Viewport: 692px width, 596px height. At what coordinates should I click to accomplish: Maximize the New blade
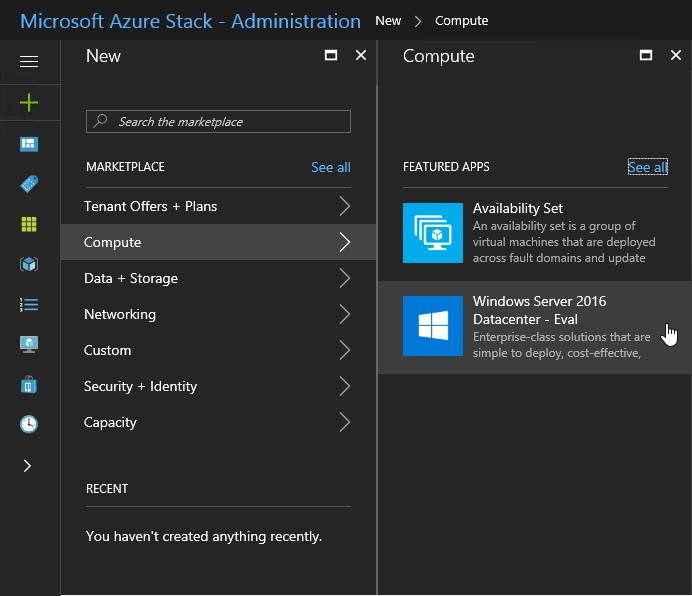click(x=331, y=55)
